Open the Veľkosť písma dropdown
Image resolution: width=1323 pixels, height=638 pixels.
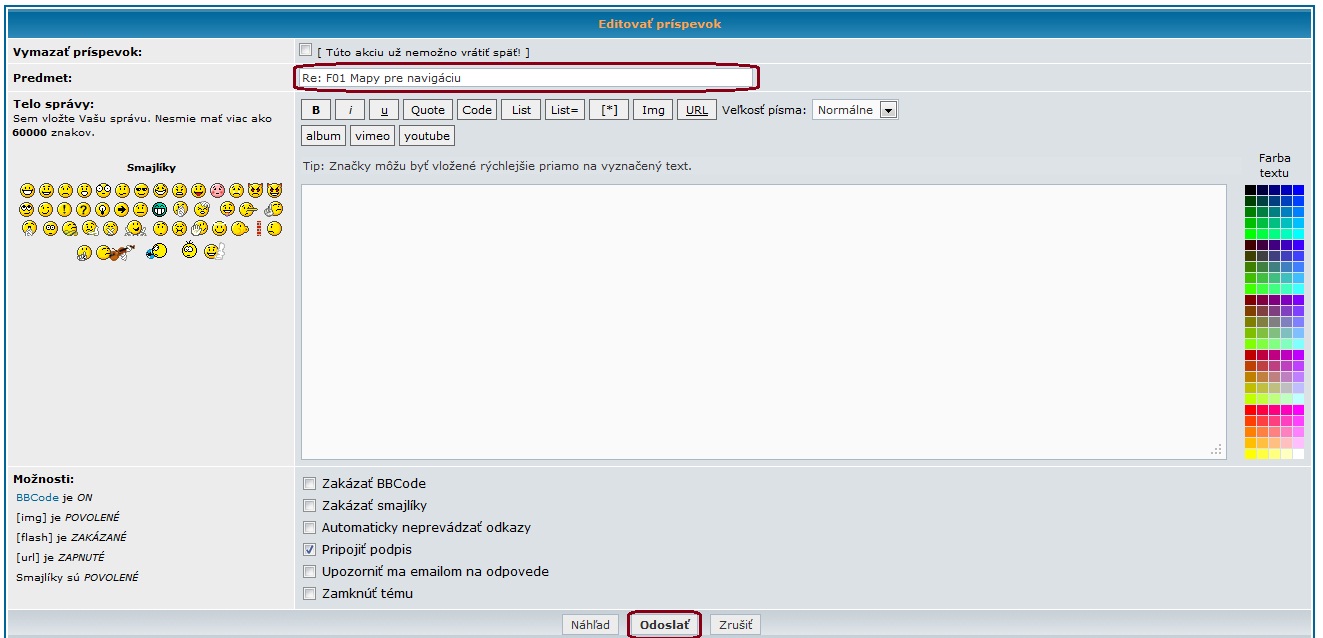click(x=888, y=110)
